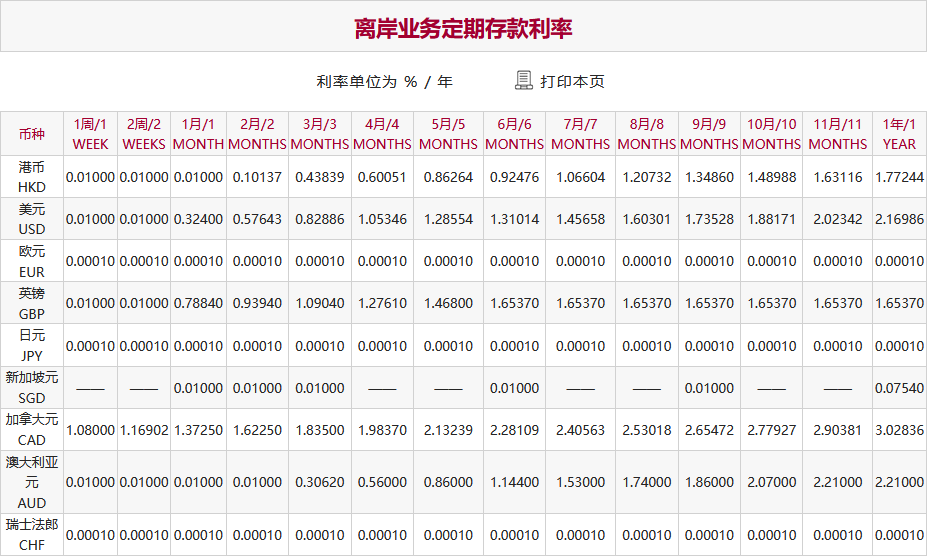Select the 利率单位为 % / 年 note

(385, 82)
